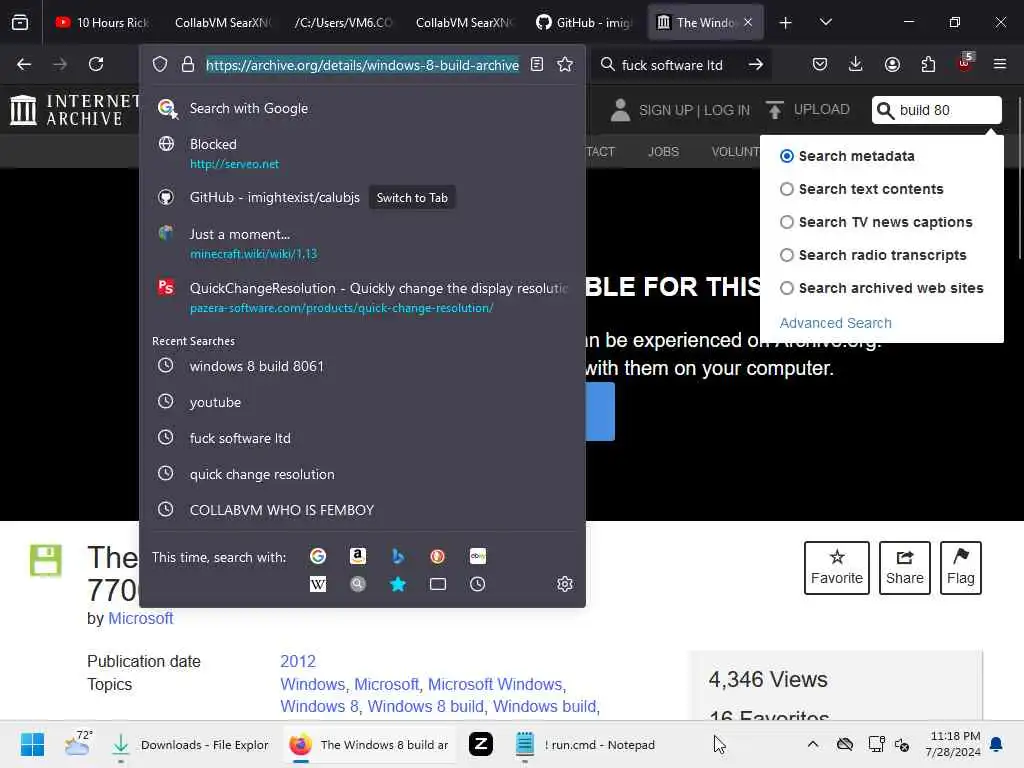Search this time with Wikipedia icon
Image resolution: width=1024 pixels, height=768 pixels.
(318, 584)
